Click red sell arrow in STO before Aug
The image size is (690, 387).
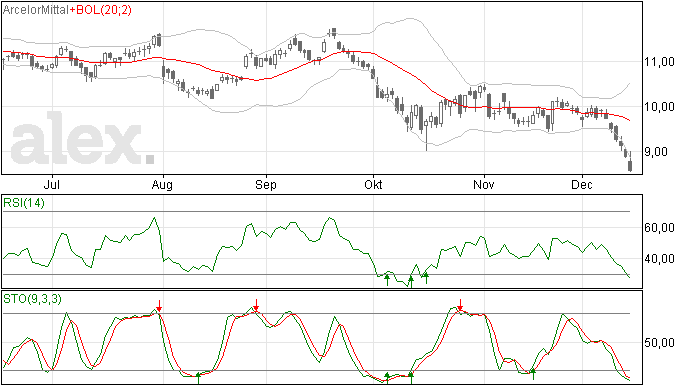pyautogui.click(x=159, y=306)
